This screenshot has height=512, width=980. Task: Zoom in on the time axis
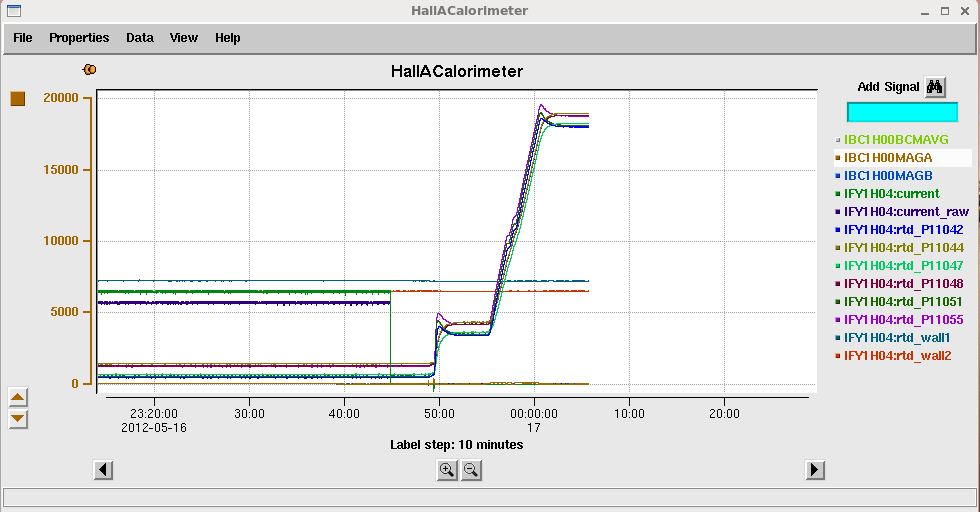446,470
